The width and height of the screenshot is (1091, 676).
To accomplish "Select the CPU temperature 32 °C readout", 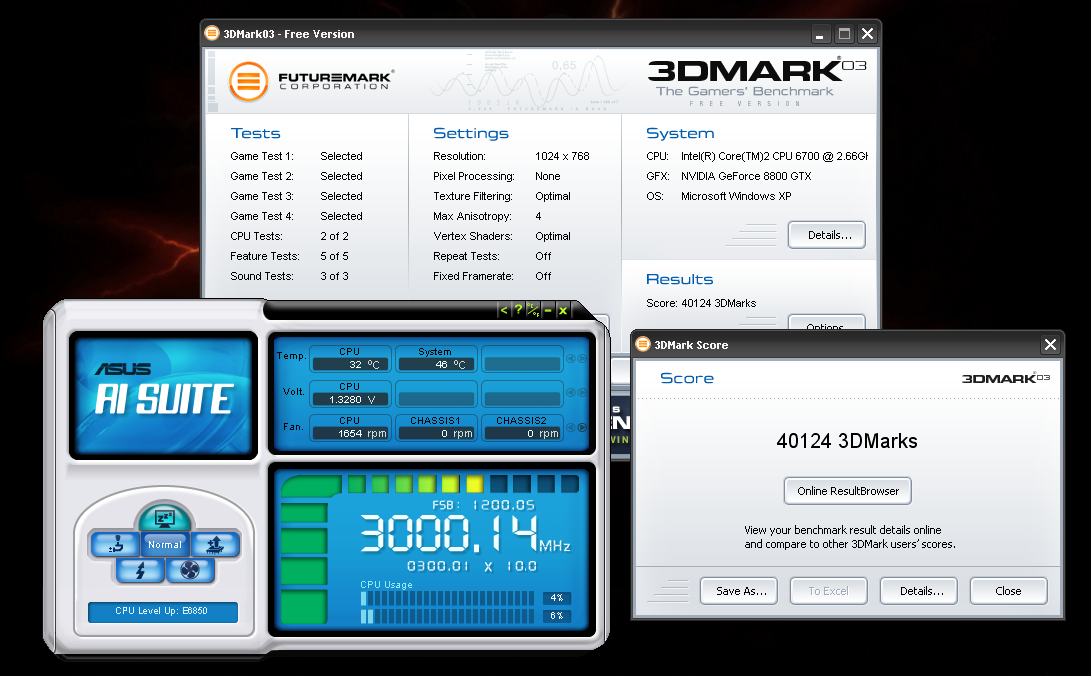I will (x=349, y=364).
